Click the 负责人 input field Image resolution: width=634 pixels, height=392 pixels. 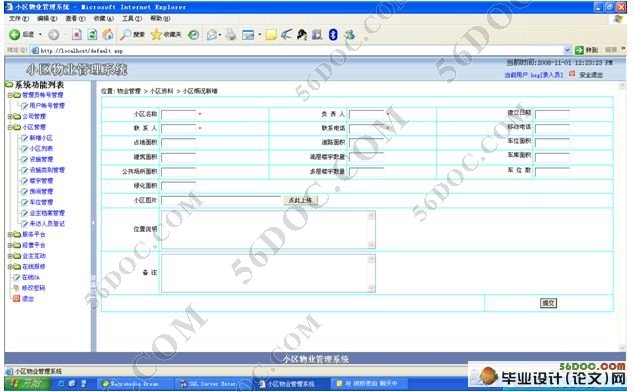pos(366,114)
